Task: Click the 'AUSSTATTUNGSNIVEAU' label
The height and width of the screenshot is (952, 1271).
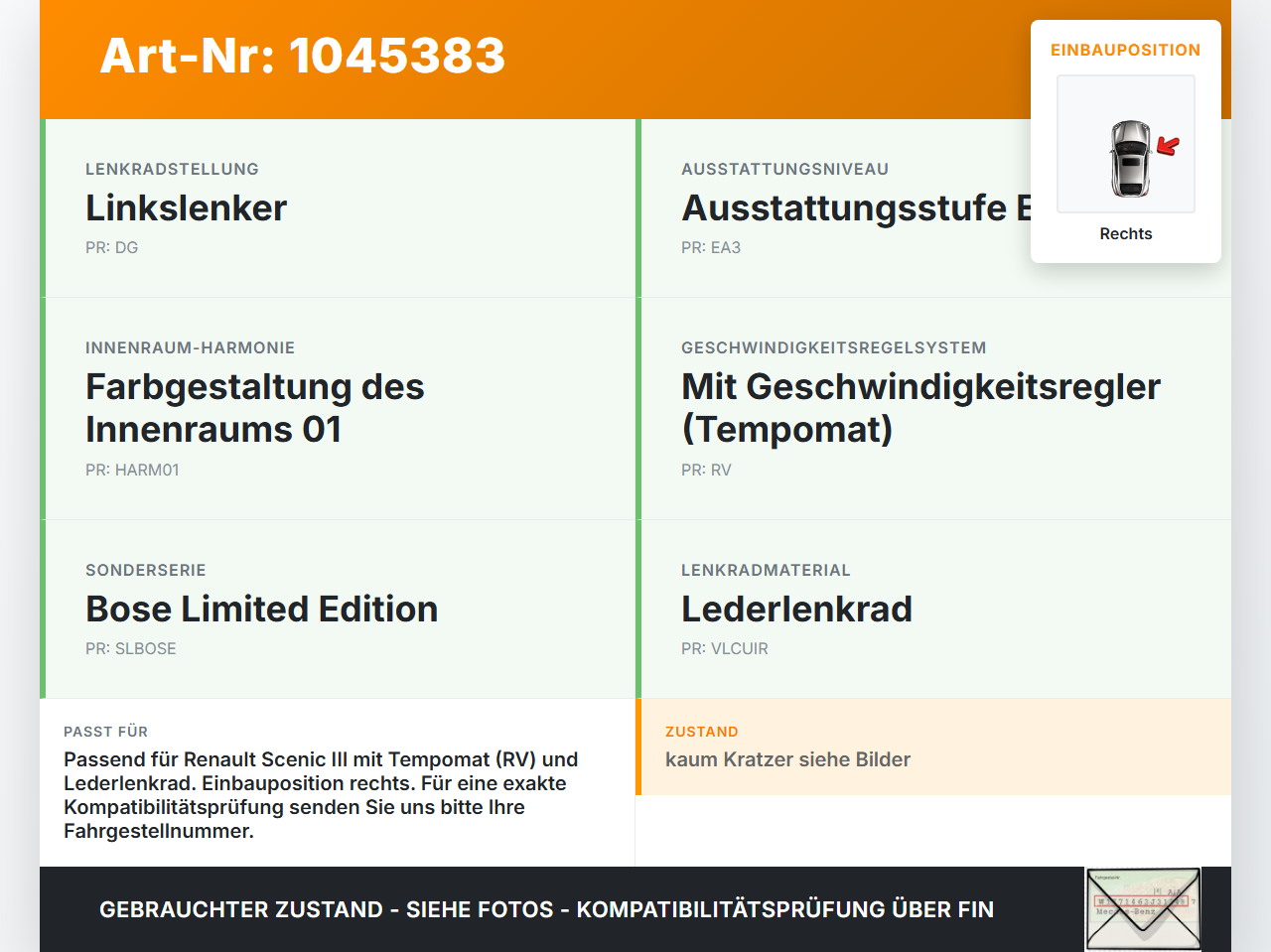Action: [x=784, y=170]
